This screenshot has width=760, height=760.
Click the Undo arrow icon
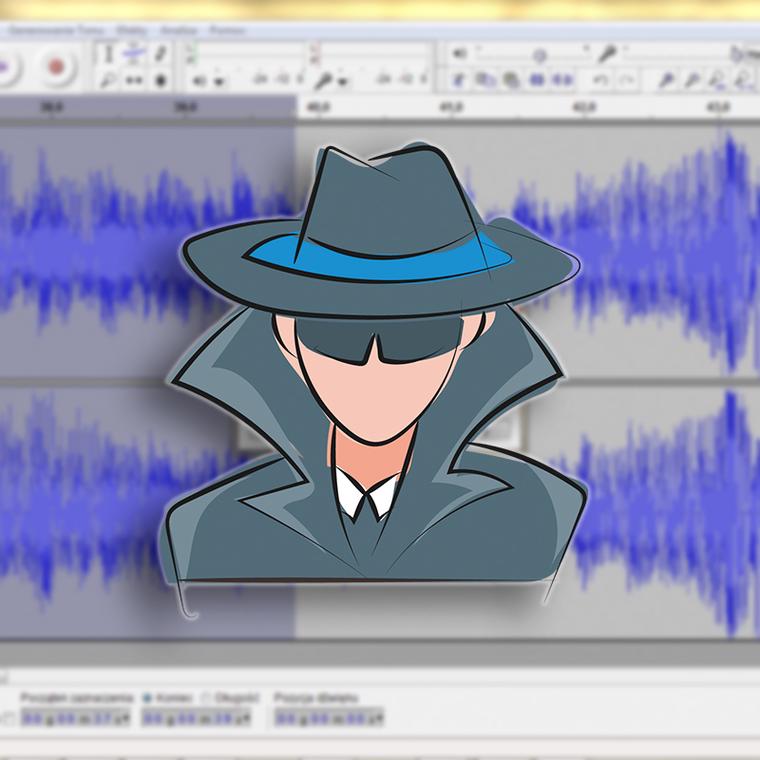[602, 81]
